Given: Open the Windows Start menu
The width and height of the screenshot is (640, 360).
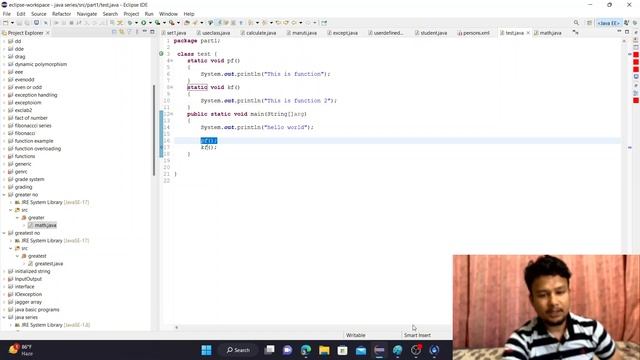Looking at the screenshot, I should pos(207,350).
